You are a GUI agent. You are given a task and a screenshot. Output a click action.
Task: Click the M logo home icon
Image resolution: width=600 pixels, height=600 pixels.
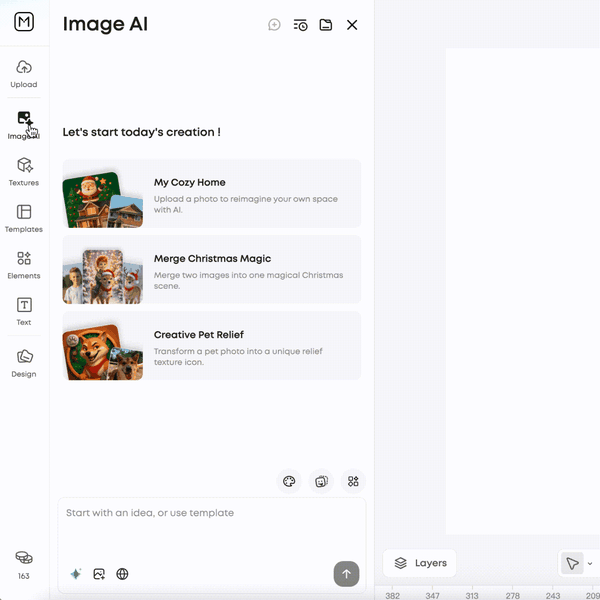coord(24,22)
